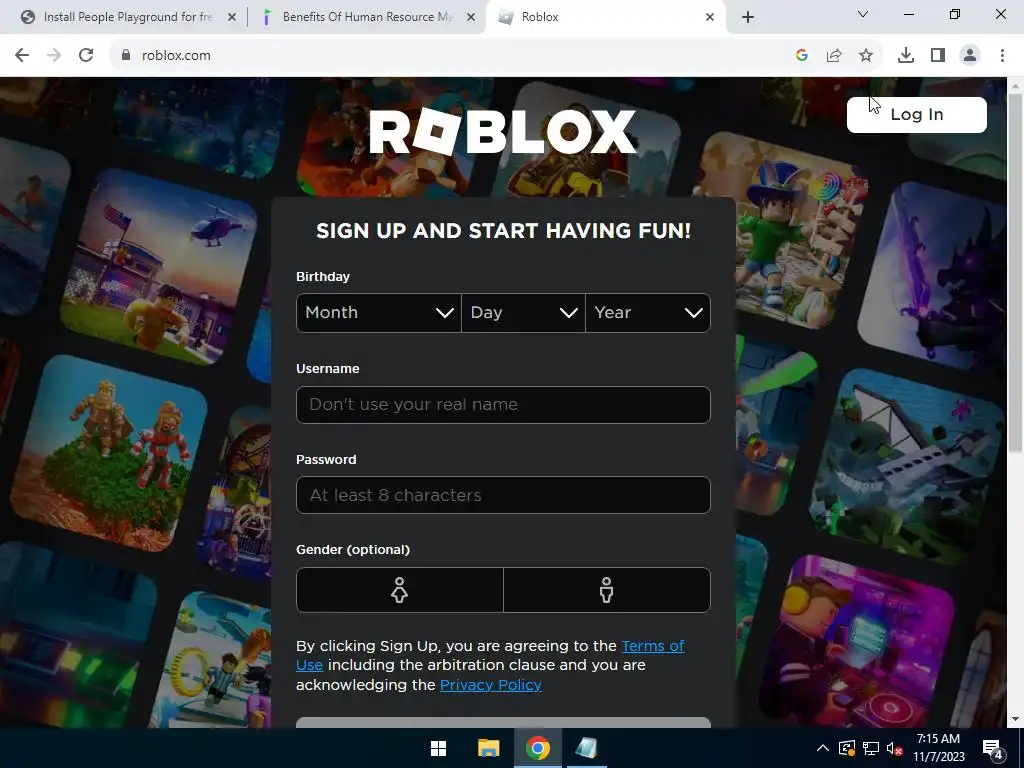Click the muted volume tray icon

tap(895, 748)
